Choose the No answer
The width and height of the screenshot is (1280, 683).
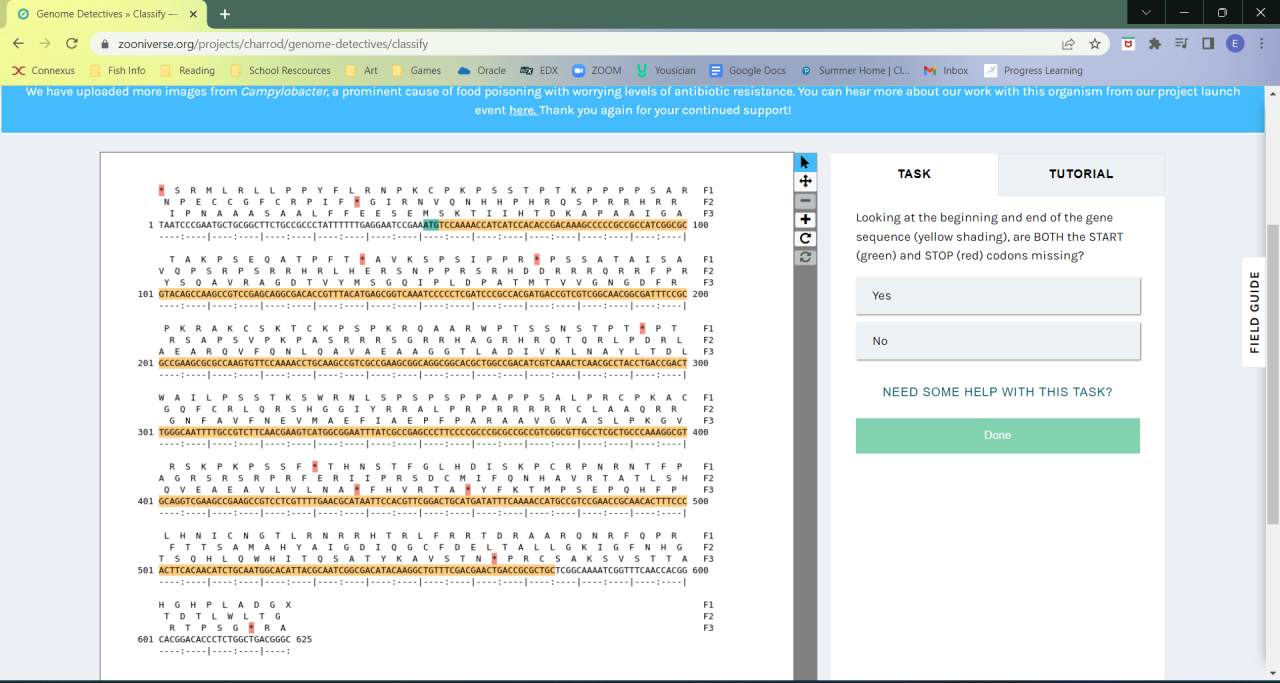click(998, 341)
